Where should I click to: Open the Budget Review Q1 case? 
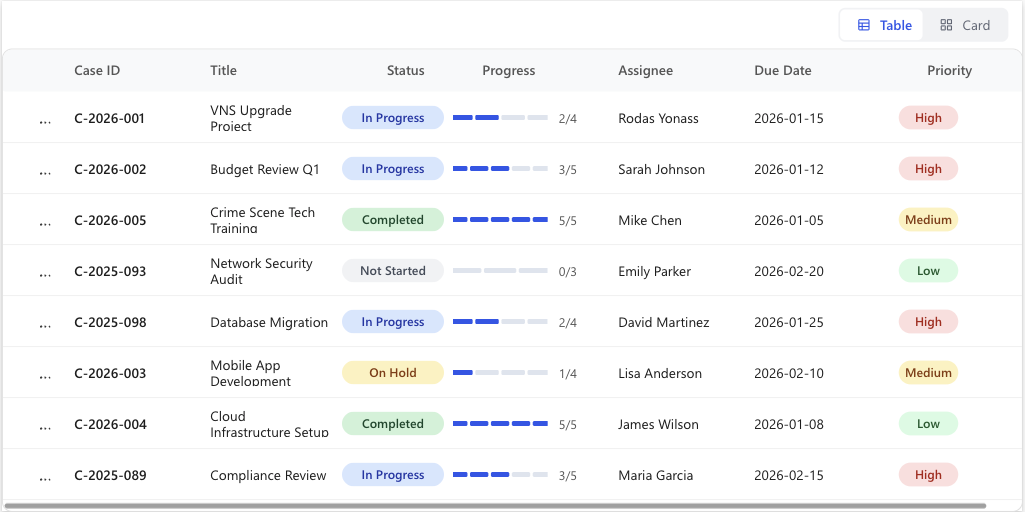click(264, 170)
